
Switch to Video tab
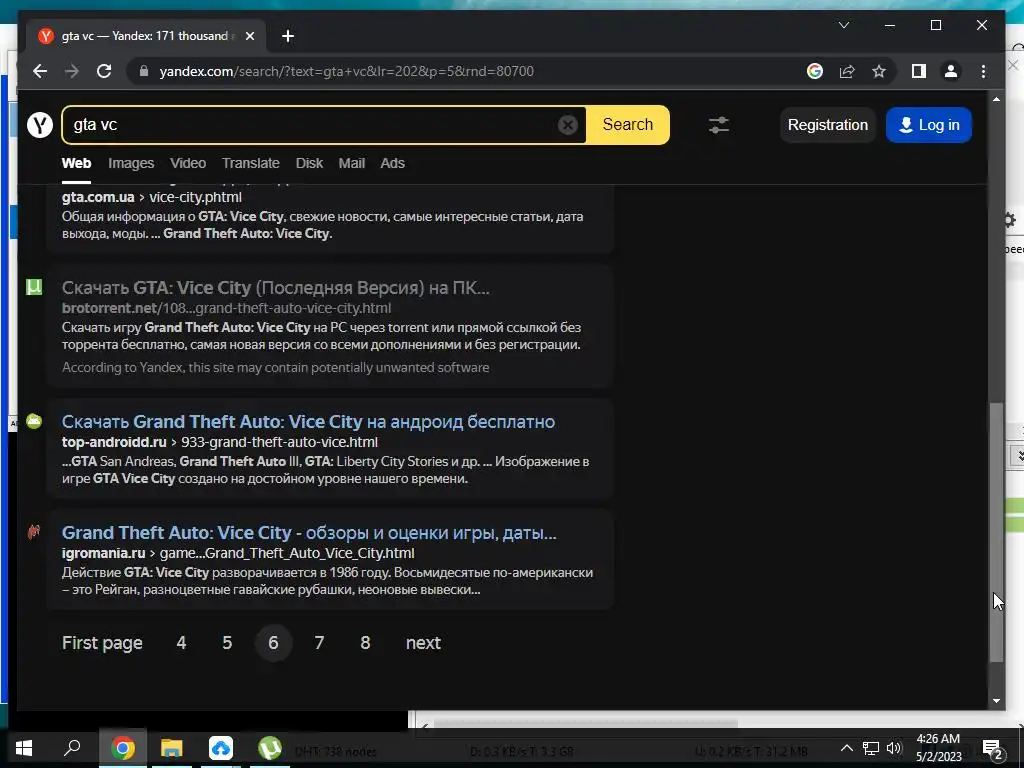pos(188,163)
